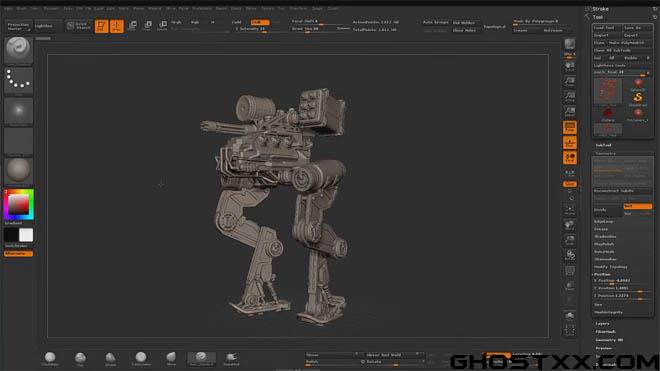This screenshot has height=371, width=660.
Task: Toggle L.Sym local symmetry
Action: pos(570,173)
